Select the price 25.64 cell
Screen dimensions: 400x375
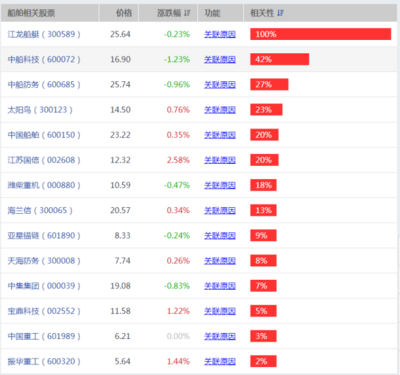coord(120,34)
